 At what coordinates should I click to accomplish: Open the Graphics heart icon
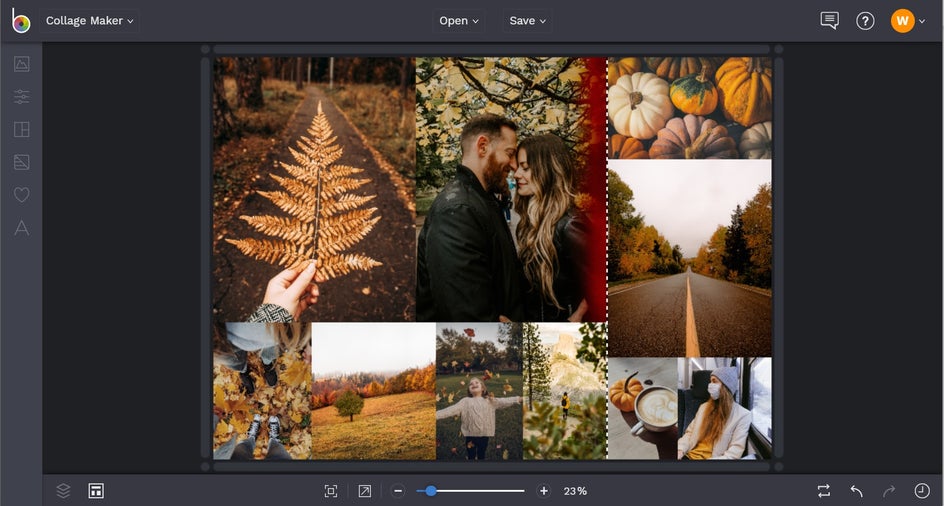click(x=21, y=195)
